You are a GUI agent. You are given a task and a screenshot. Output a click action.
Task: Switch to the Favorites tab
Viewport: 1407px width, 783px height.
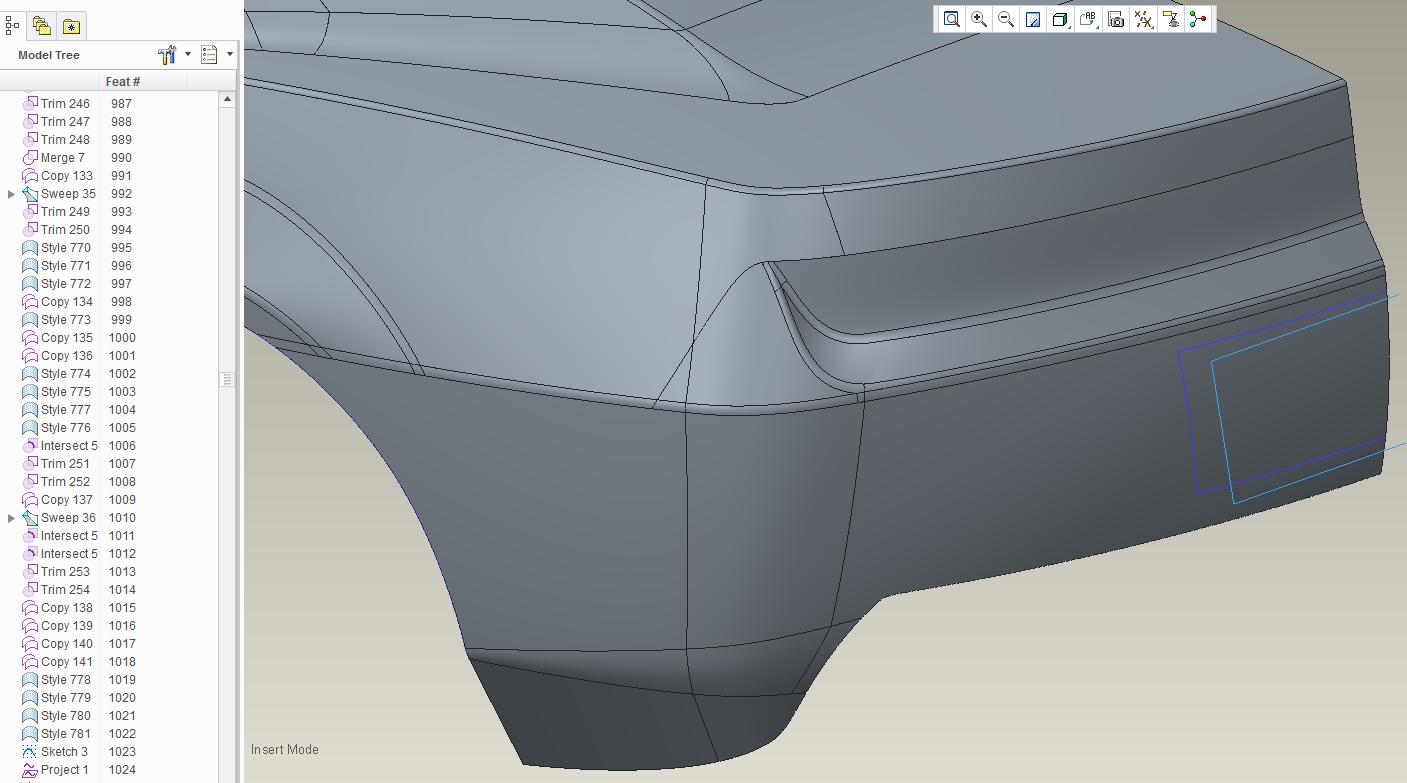point(71,26)
